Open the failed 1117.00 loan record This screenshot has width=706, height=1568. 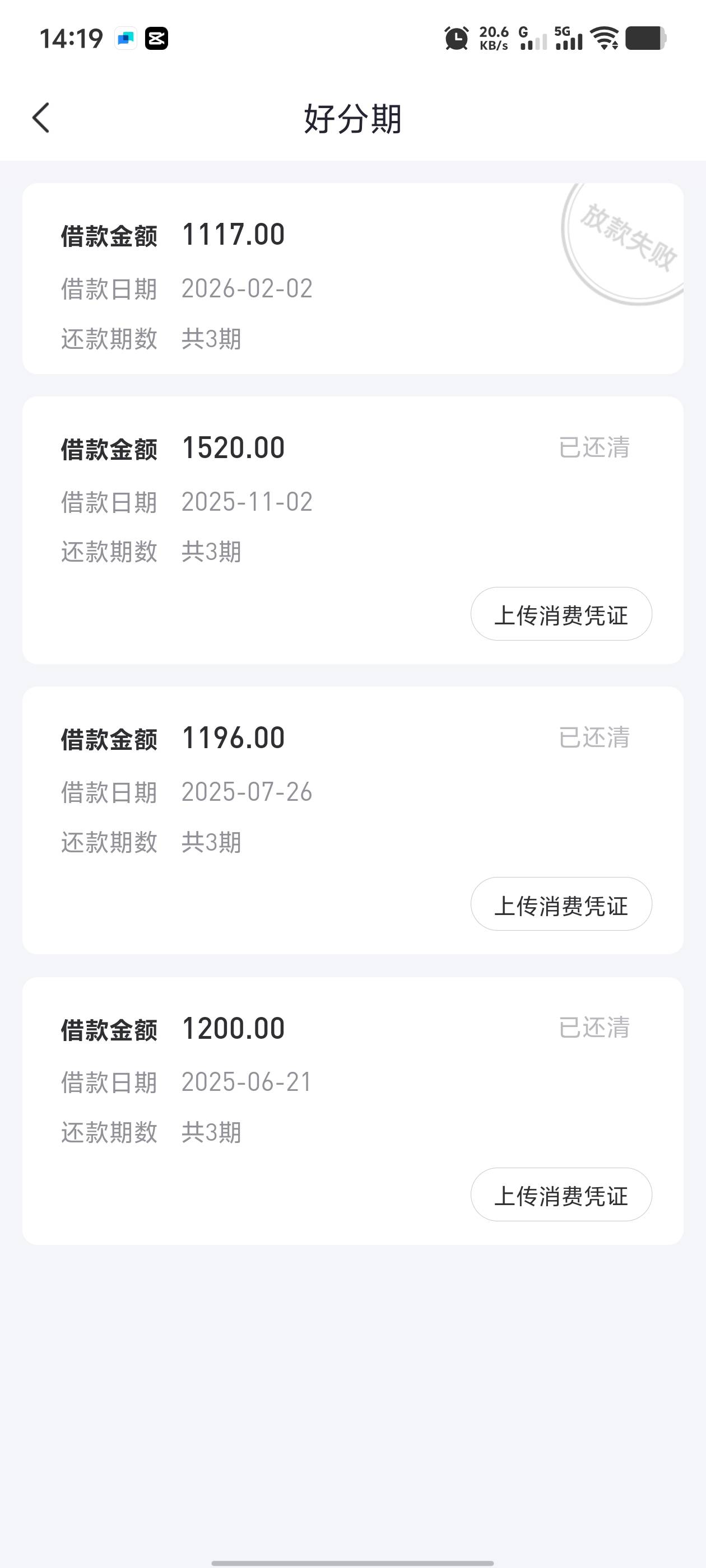tap(305, 279)
